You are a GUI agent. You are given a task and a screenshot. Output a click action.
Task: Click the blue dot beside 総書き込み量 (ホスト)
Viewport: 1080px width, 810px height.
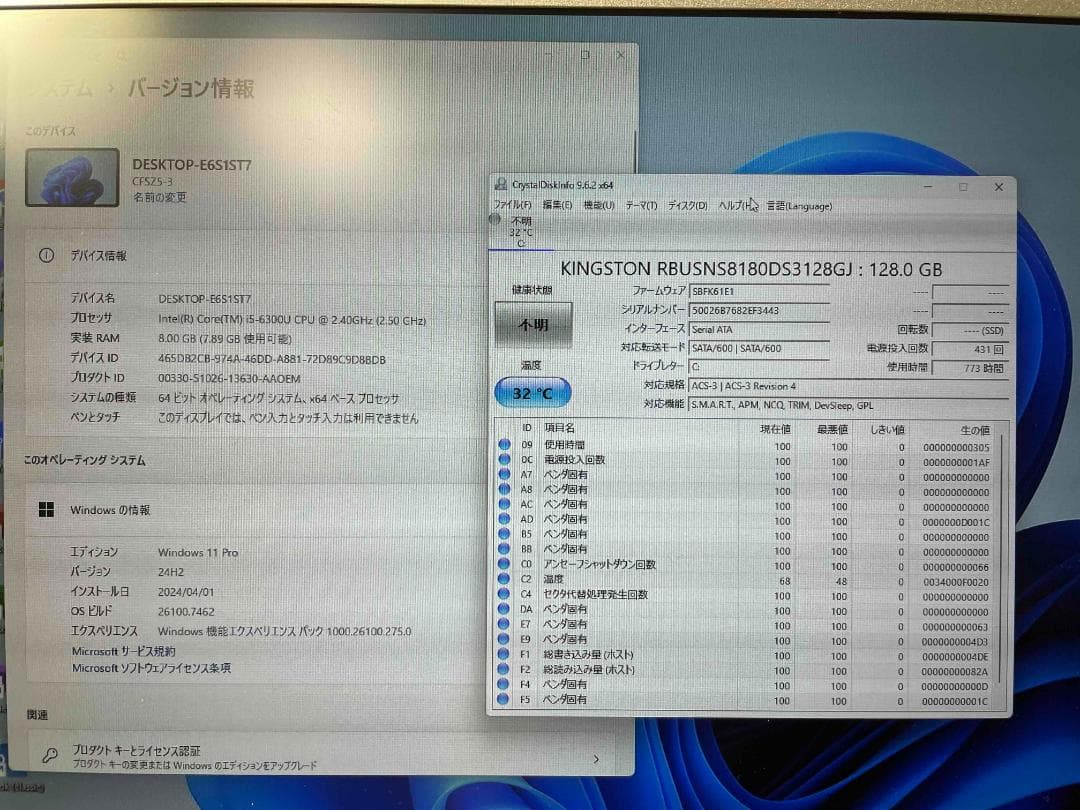point(504,654)
